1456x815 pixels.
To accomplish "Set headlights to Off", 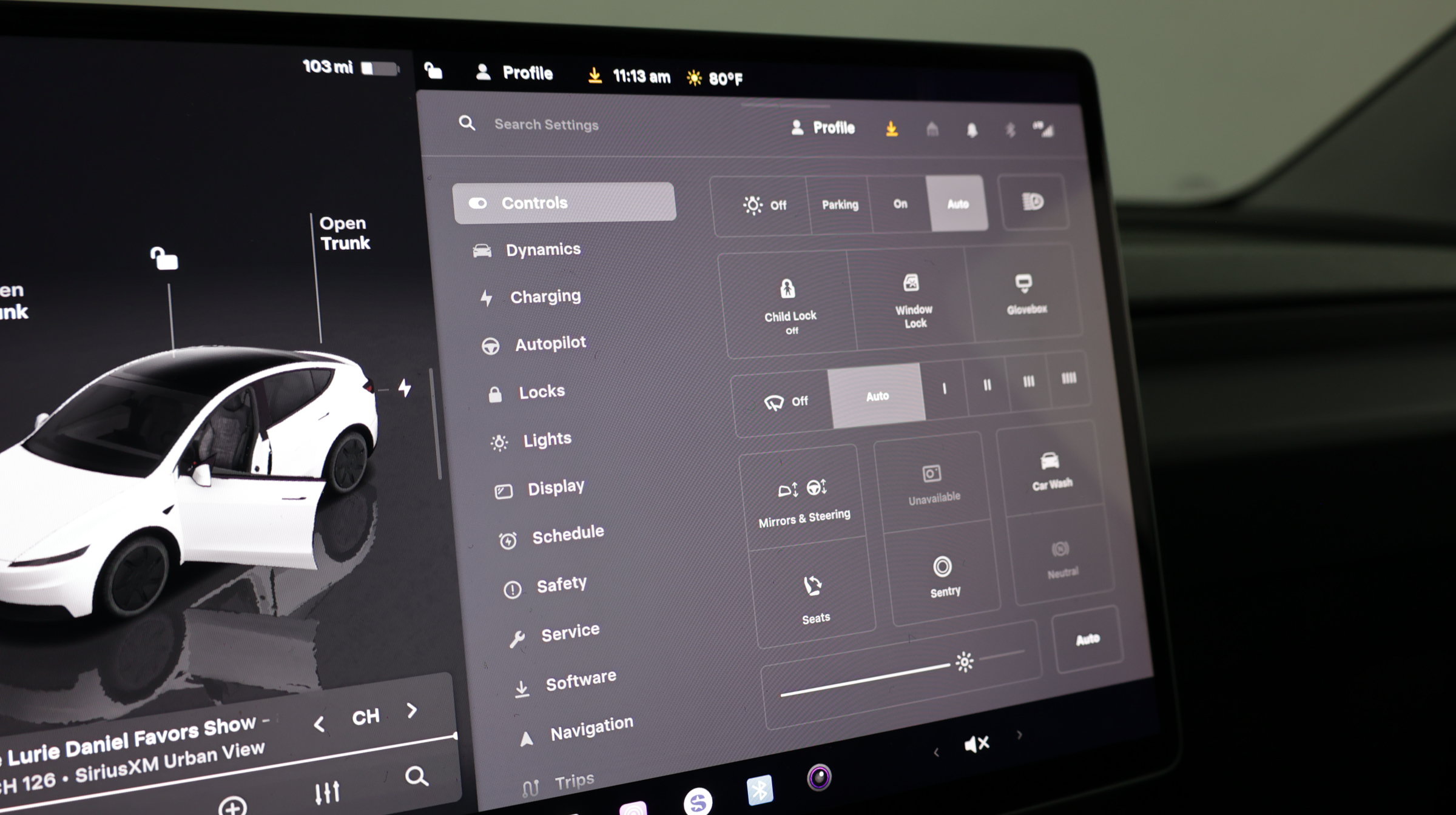I will point(764,205).
